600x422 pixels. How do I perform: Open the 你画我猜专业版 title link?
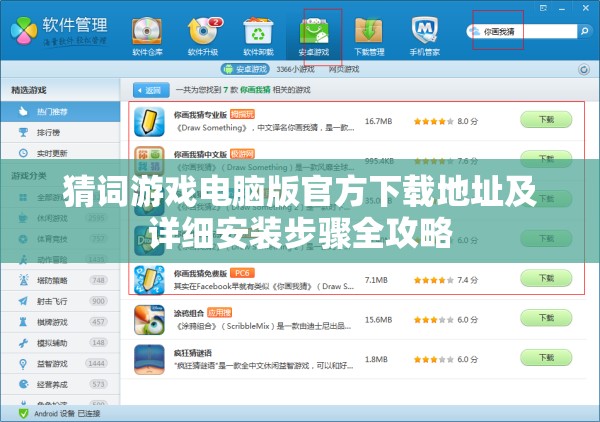pos(200,115)
